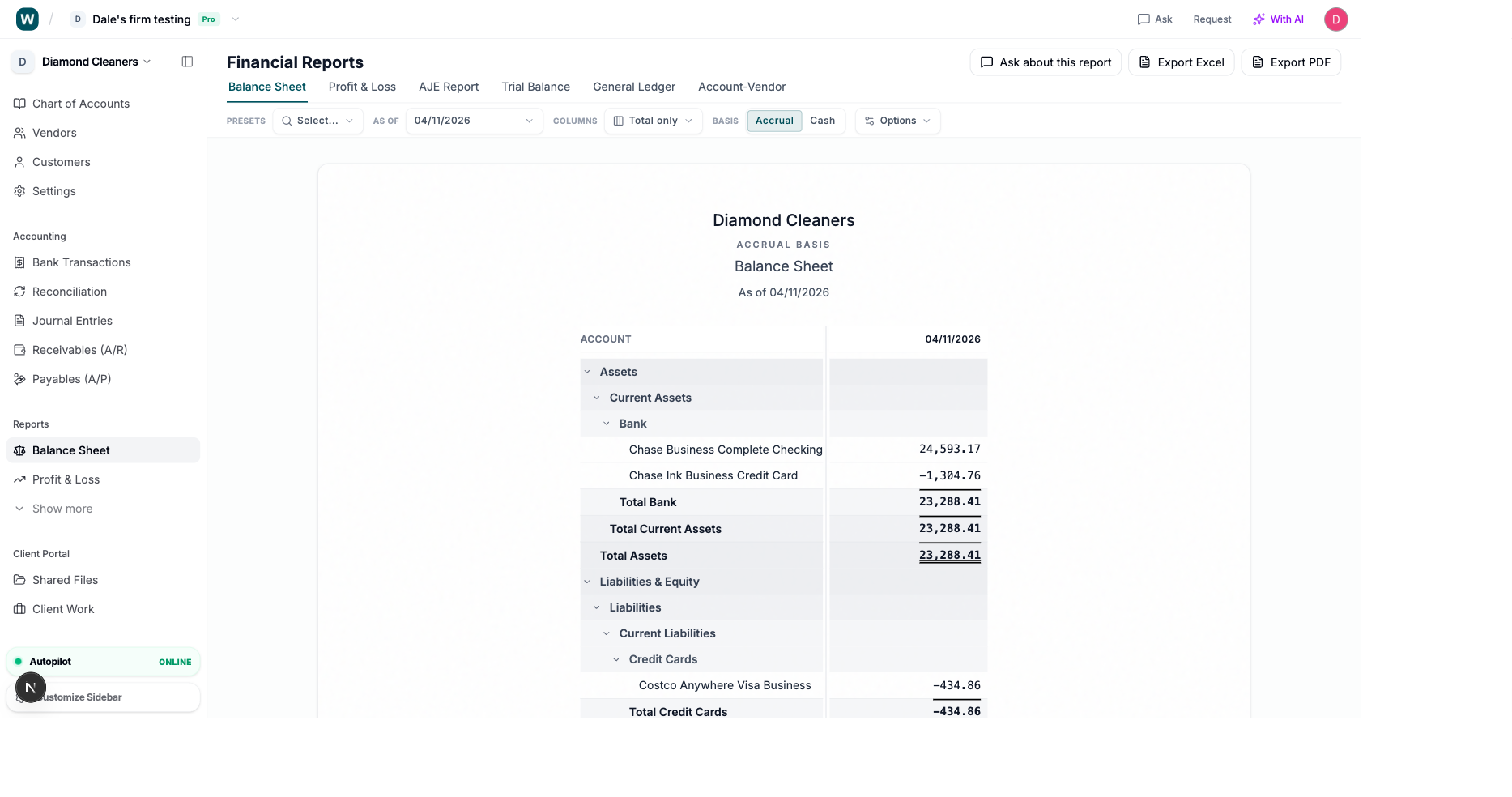Collapse the sidebar using the panel icon
The height and width of the screenshot is (797, 1512).
[x=187, y=61]
